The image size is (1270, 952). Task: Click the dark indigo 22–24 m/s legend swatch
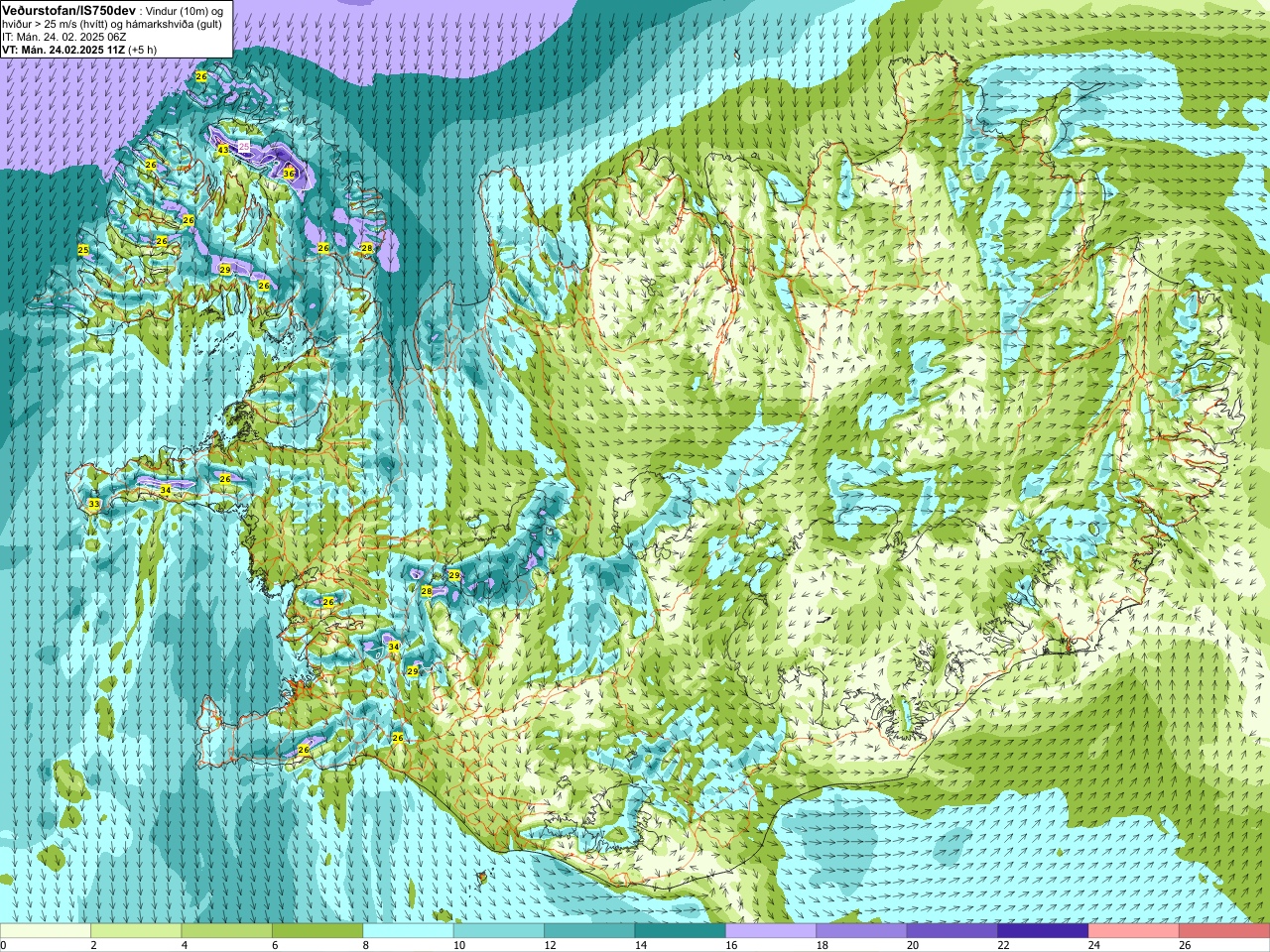pyautogui.click(x=1043, y=931)
